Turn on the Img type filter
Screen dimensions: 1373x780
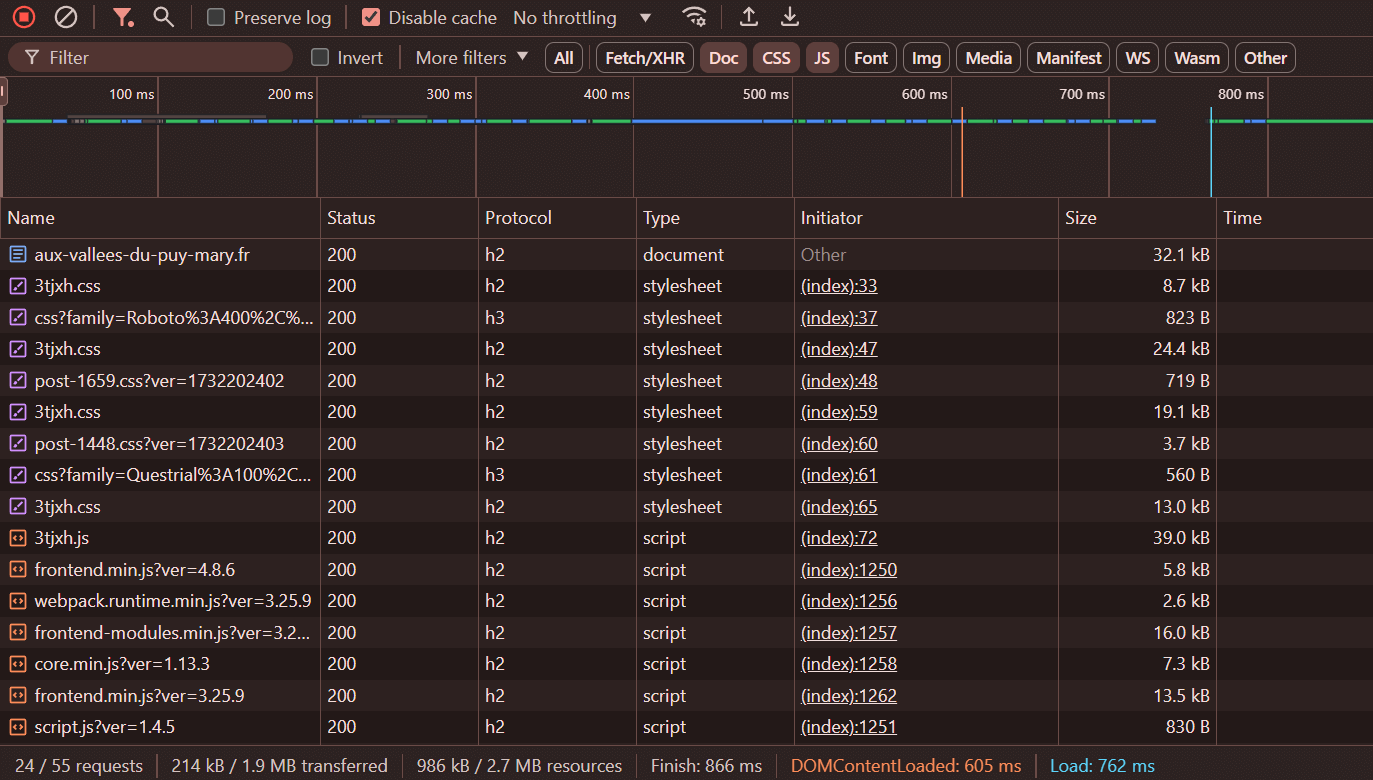point(926,58)
